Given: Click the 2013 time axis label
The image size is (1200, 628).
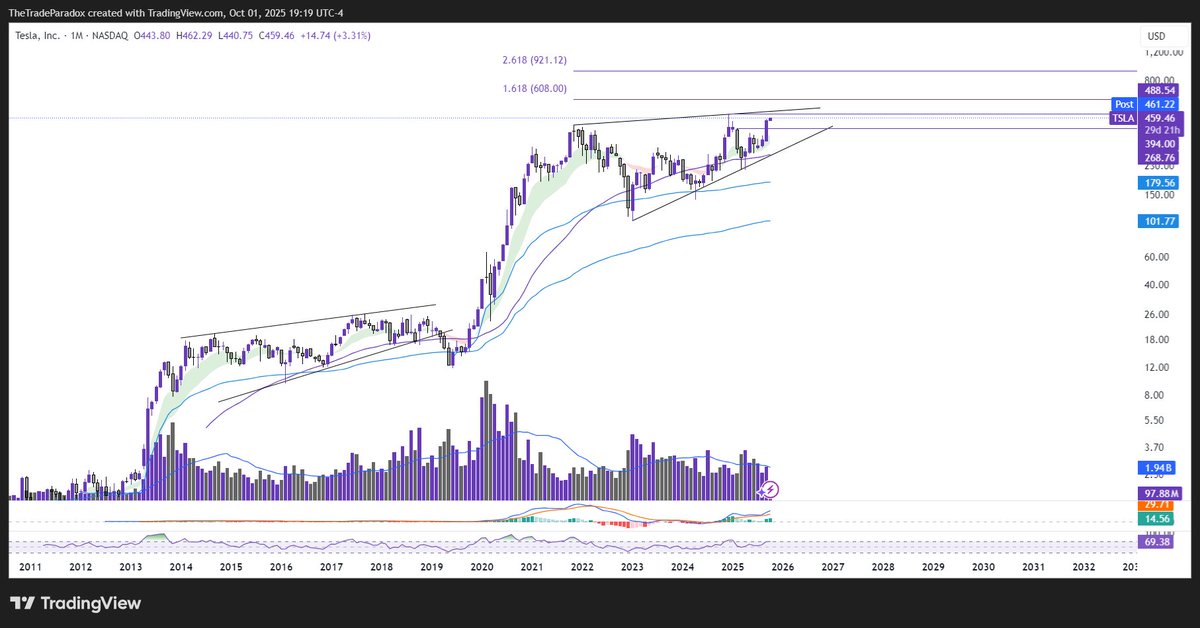Looking at the screenshot, I should tap(131, 567).
